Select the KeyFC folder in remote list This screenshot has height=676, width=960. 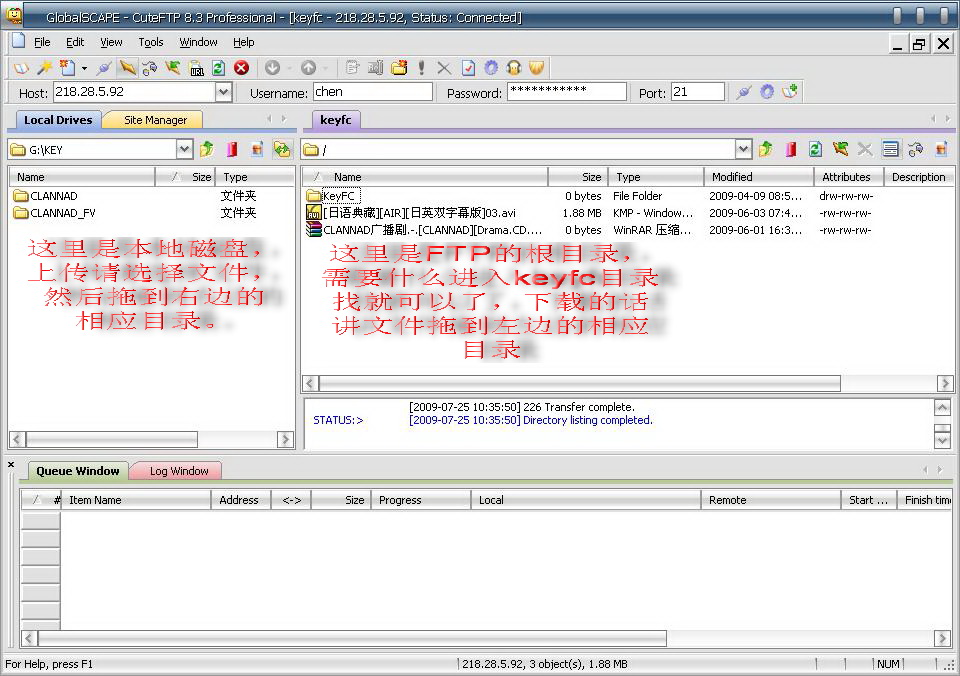click(338, 196)
